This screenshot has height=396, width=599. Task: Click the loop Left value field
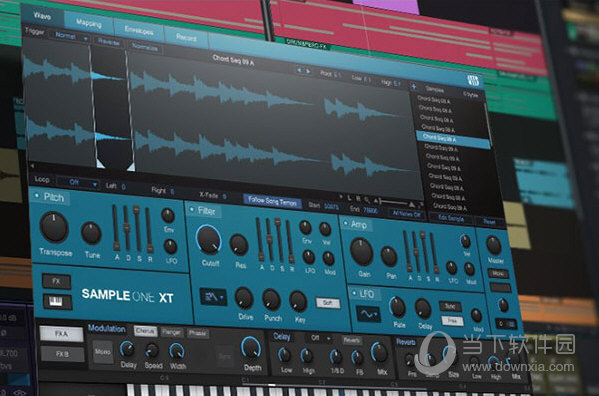click(x=123, y=187)
